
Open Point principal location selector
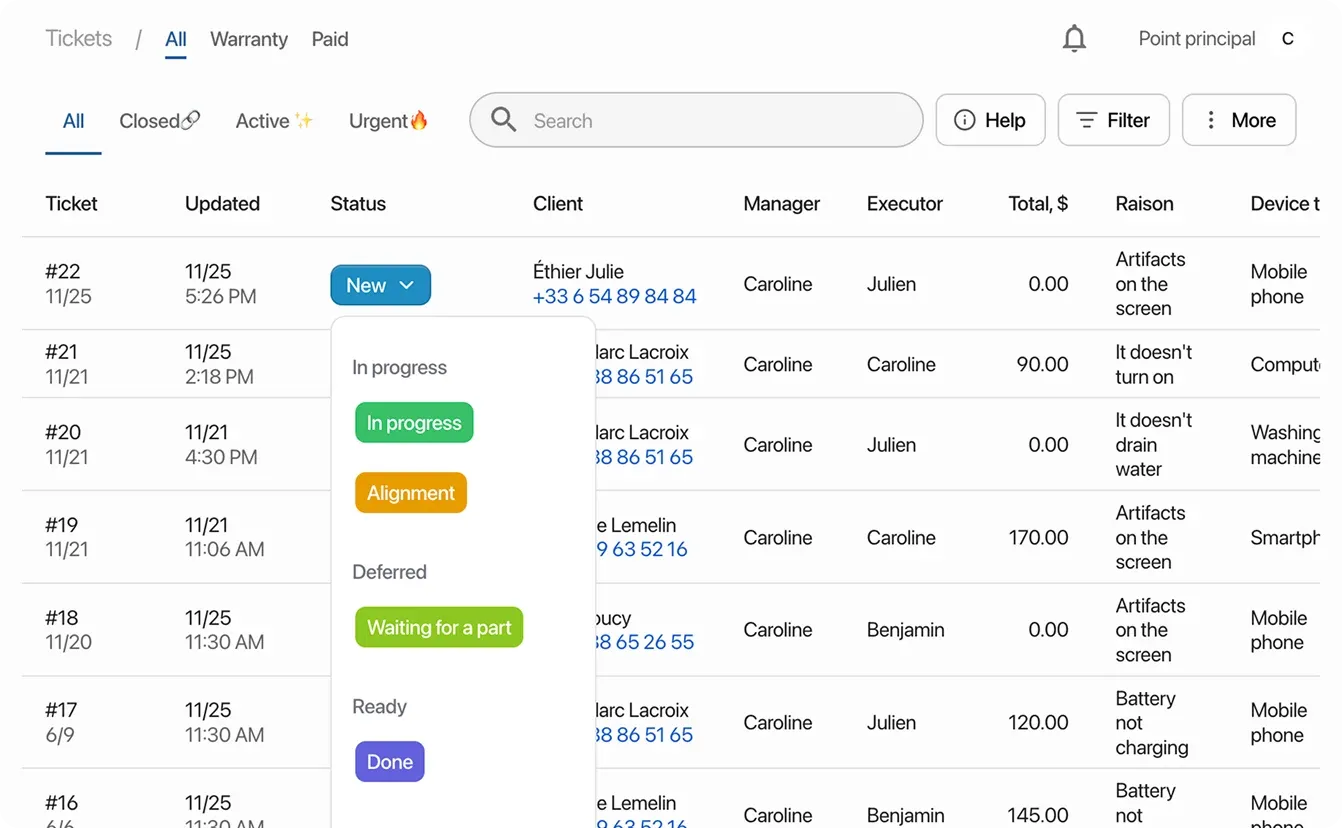click(1197, 39)
